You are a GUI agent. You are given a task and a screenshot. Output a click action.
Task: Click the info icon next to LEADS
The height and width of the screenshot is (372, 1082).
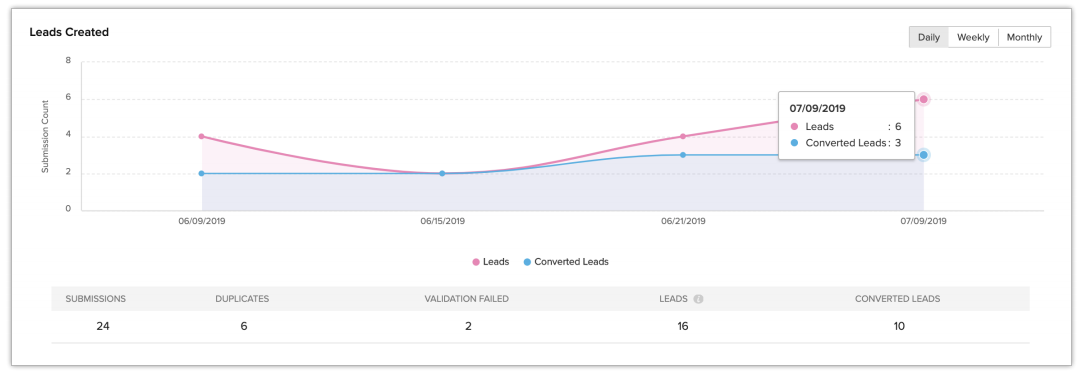698,300
